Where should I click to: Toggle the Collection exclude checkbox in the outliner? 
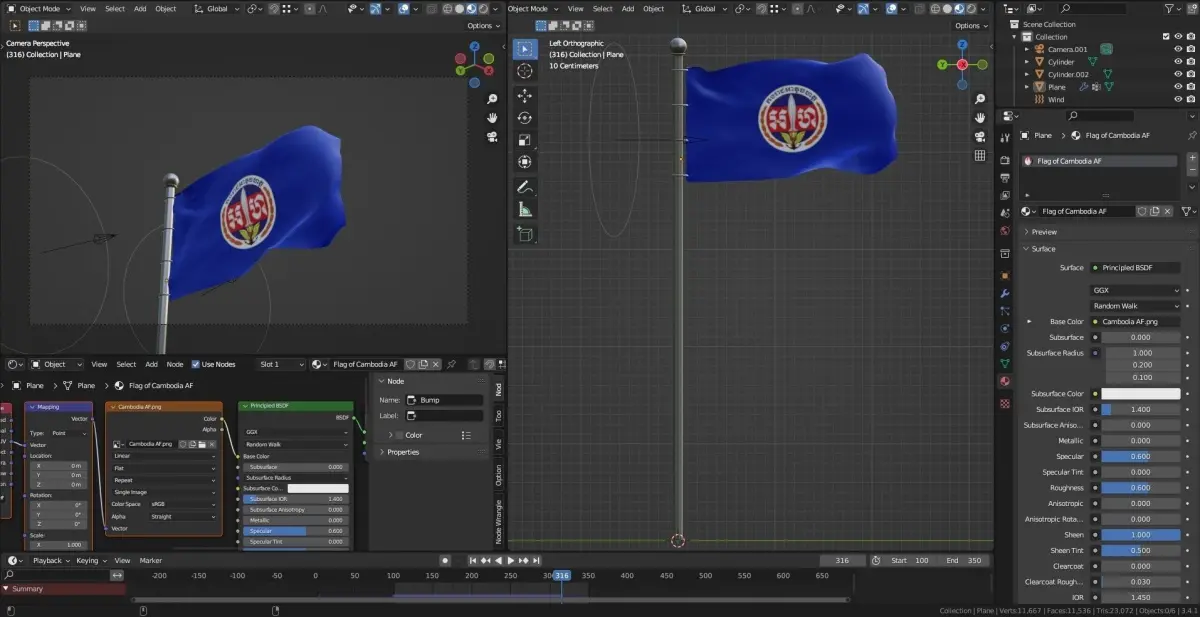coord(1166,37)
